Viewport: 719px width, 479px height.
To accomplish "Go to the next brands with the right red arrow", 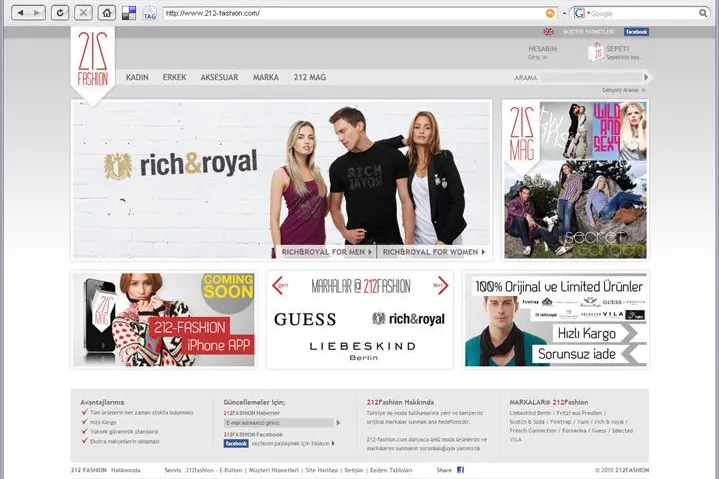I will (x=441, y=285).
